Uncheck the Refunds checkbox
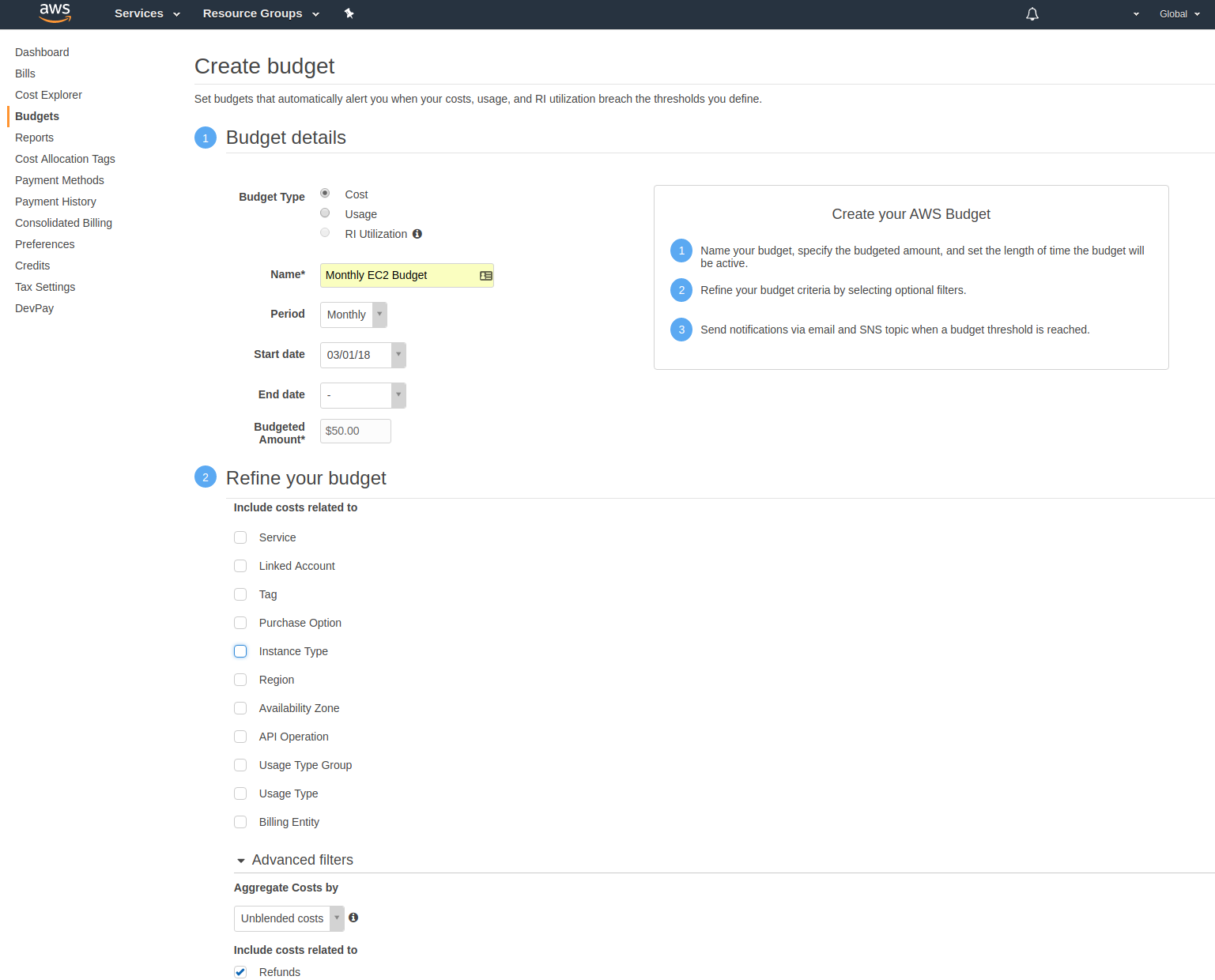The height and width of the screenshot is (980, 1215). pos(240,972)
